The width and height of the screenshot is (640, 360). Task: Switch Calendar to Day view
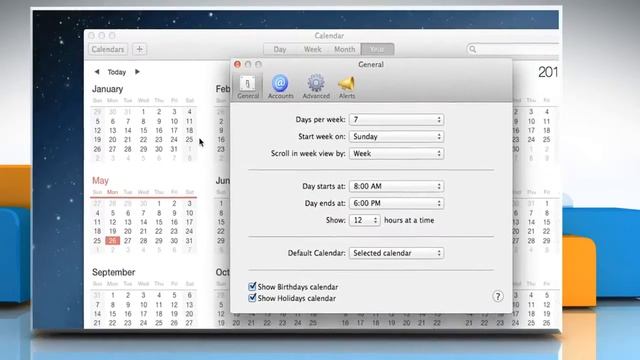point(280,49)
